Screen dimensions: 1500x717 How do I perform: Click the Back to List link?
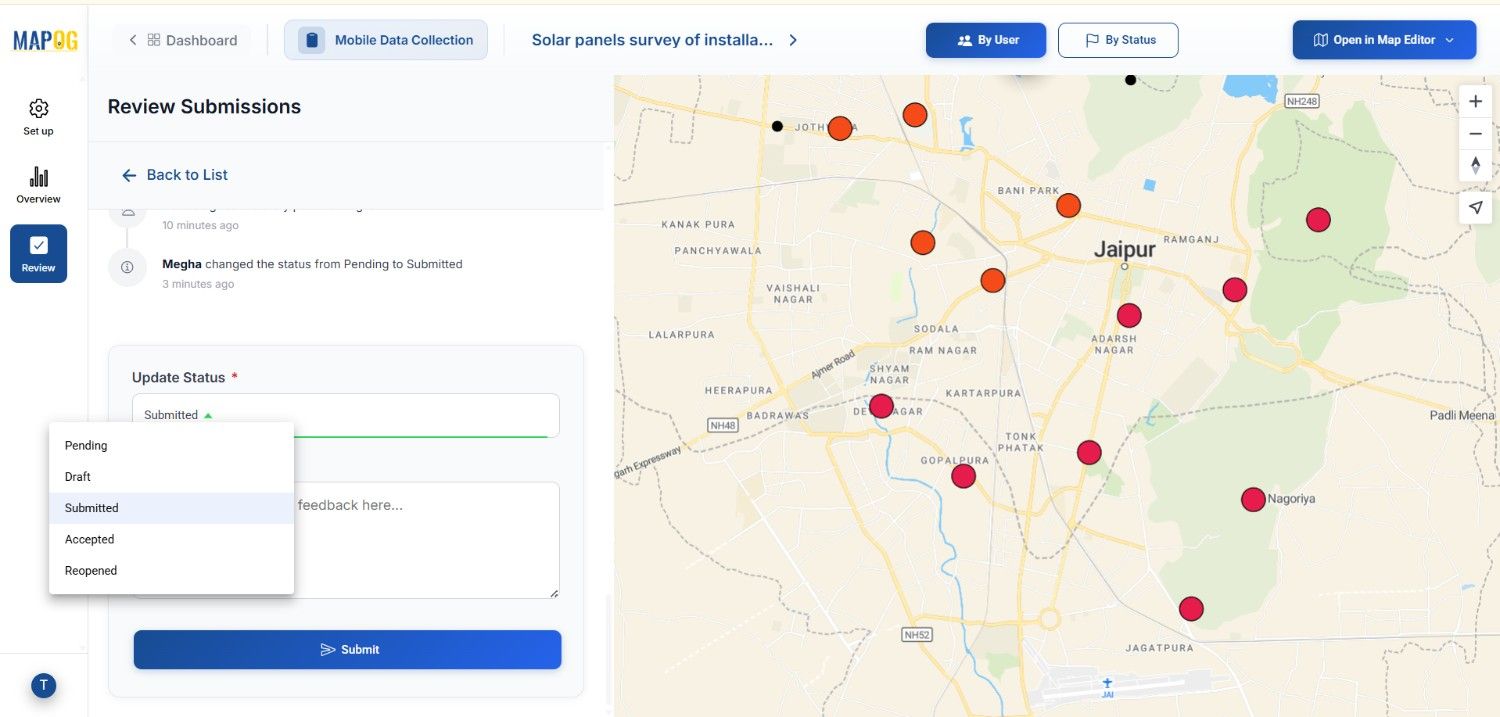tap(174, 174)
